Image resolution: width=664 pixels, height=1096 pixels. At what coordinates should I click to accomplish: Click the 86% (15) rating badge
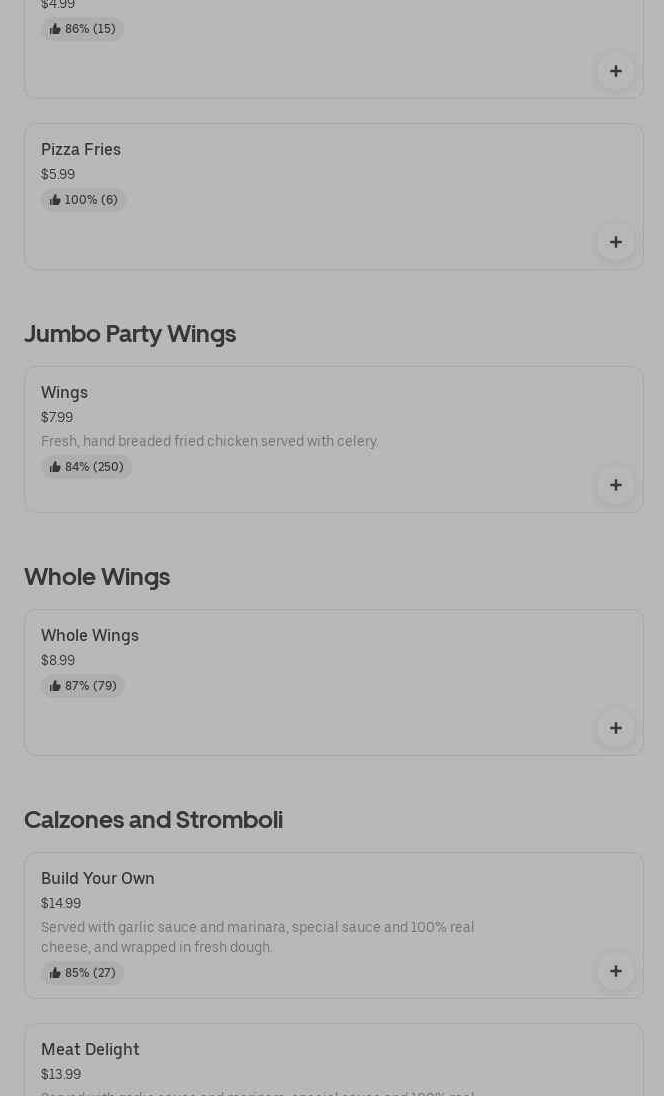82,29
